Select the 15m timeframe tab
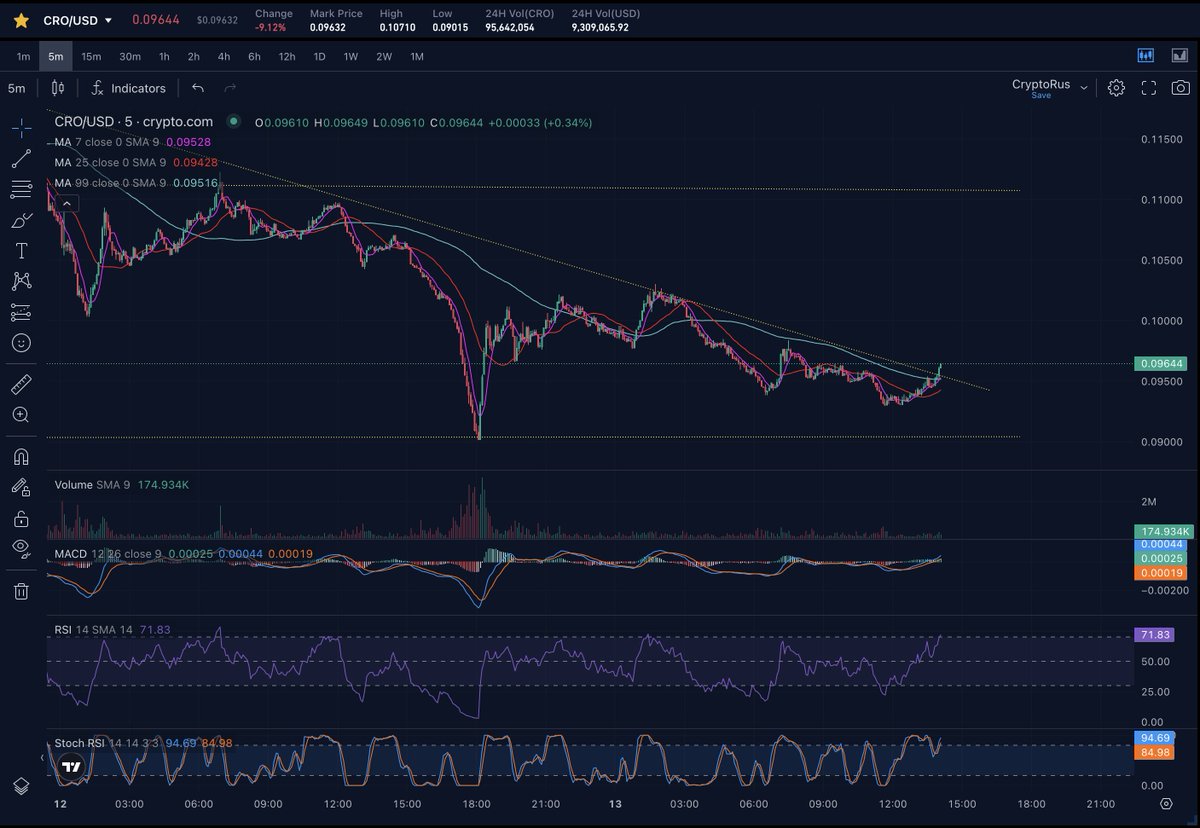Screen dimensions: 1200x828 (91, 57)
